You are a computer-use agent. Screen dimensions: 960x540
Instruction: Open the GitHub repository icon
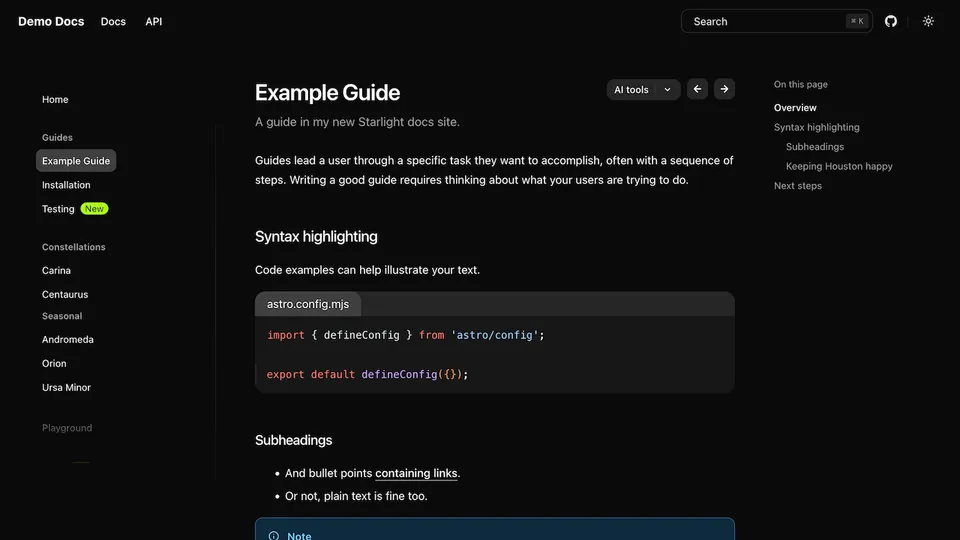(891, 21)
